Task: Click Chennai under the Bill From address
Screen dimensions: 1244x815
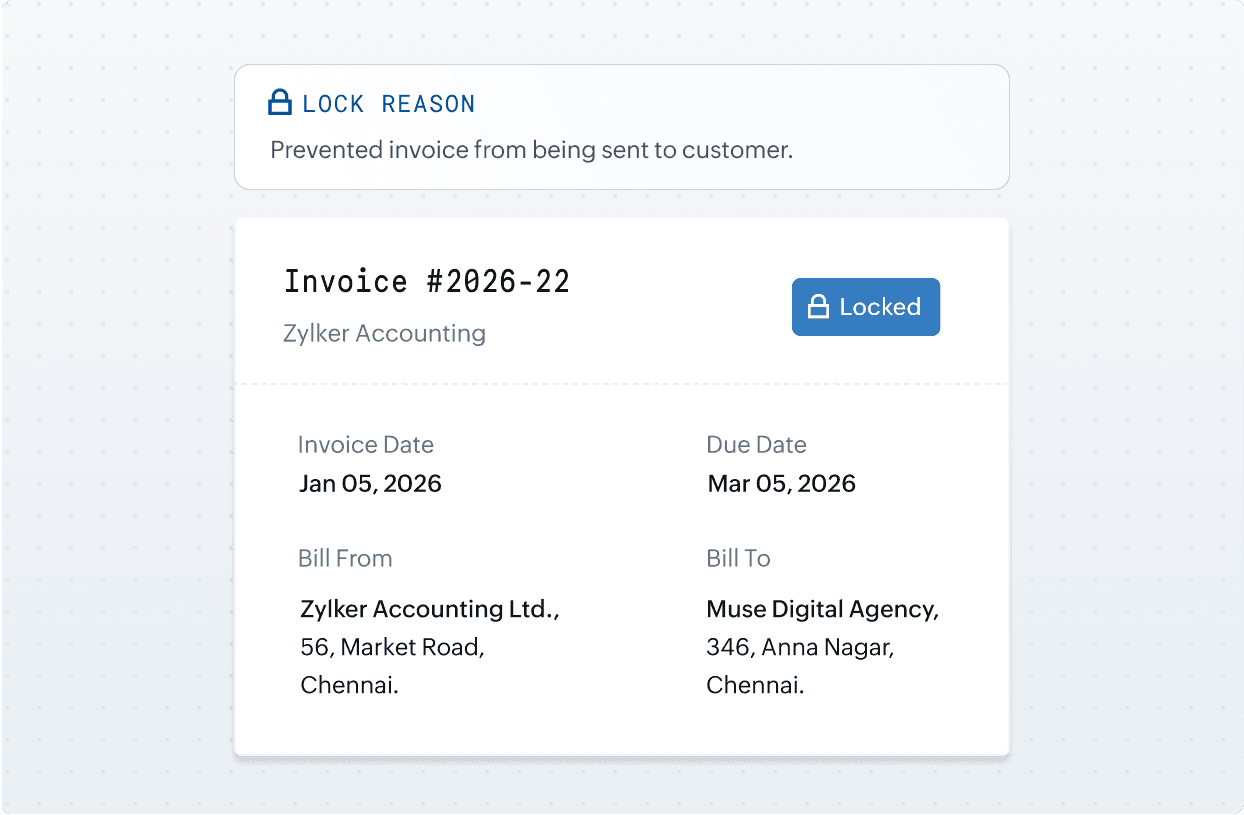Action: [x=349, y=685]
